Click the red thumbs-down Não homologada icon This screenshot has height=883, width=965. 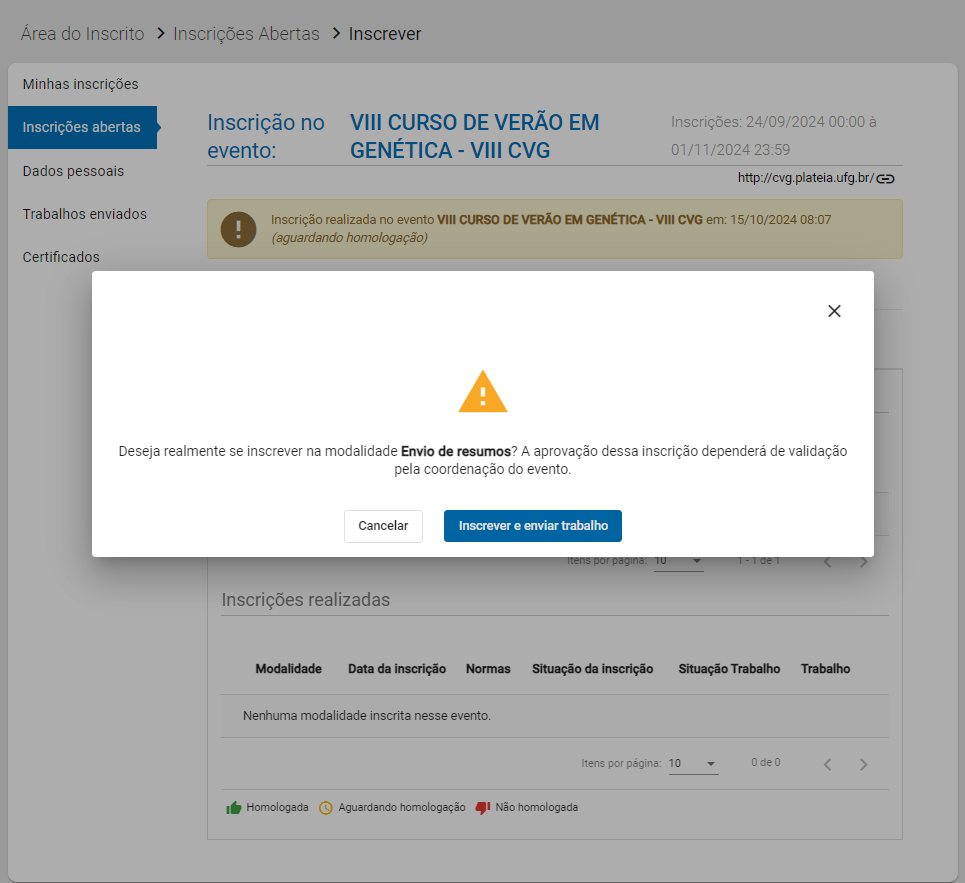click(483, 807)
